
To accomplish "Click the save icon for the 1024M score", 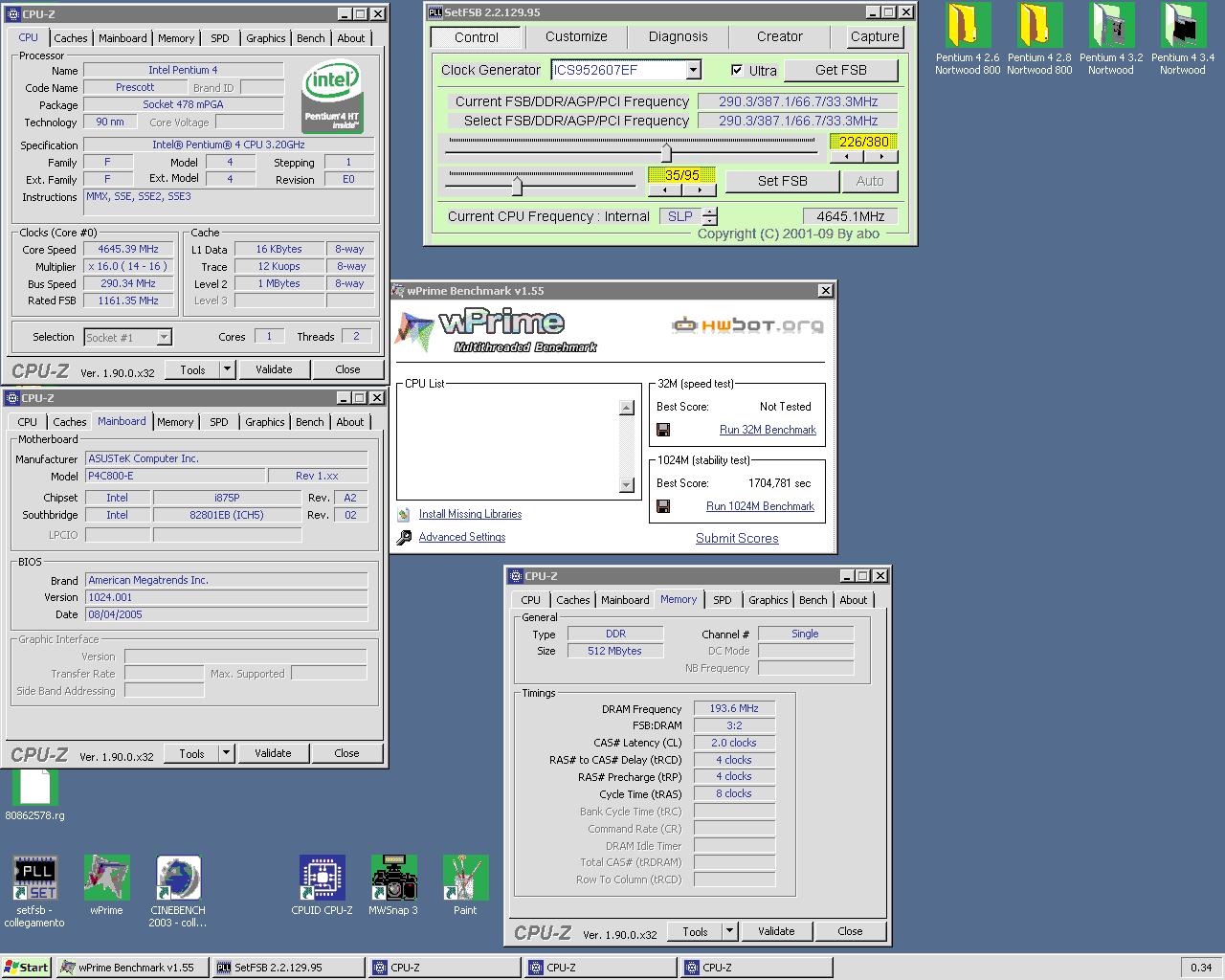I will [663, 506].
